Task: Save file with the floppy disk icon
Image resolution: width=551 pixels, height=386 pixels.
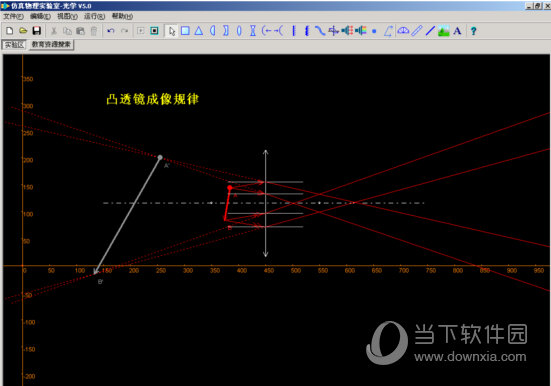Action: pos(37,31)
